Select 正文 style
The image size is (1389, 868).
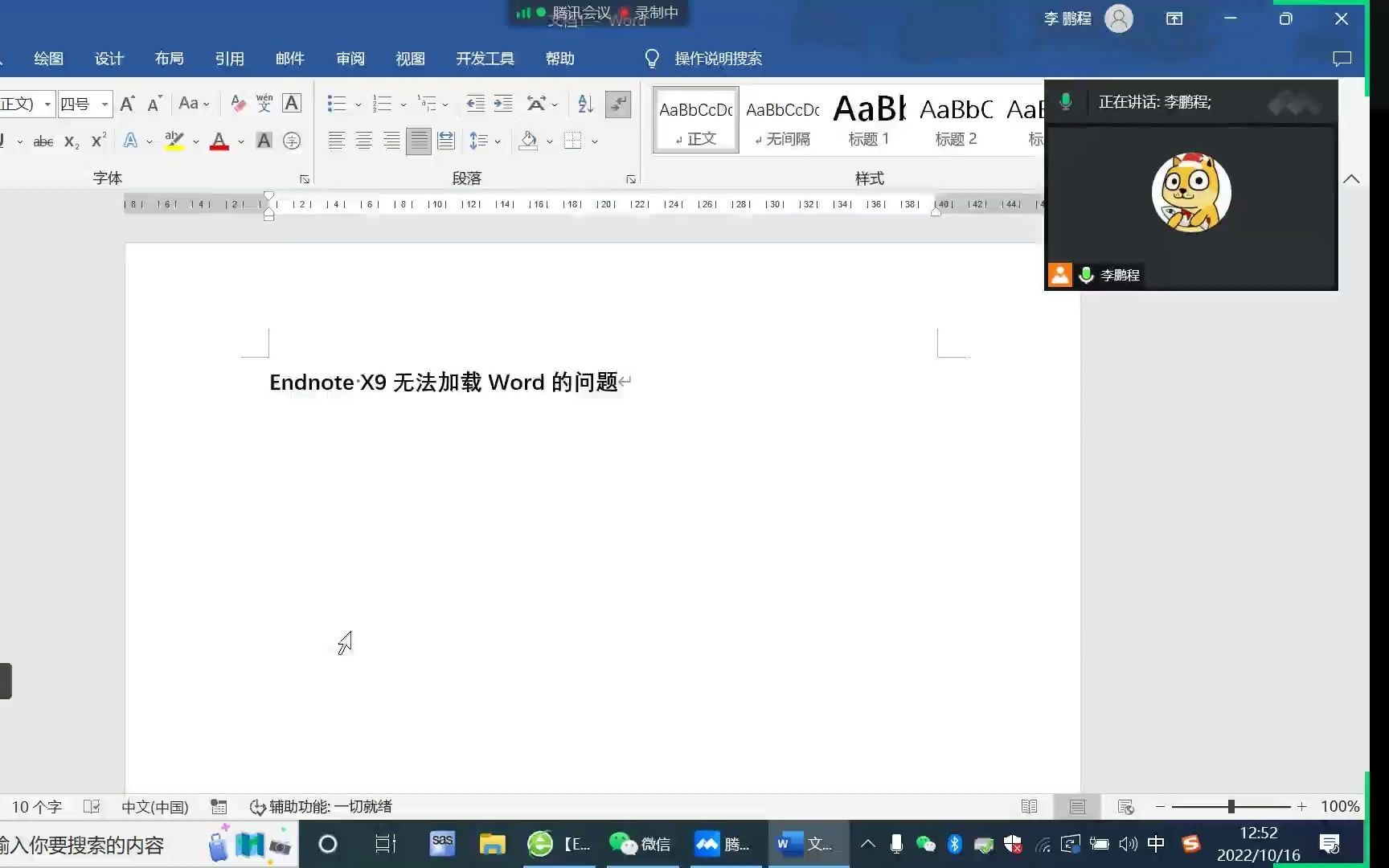696,121
